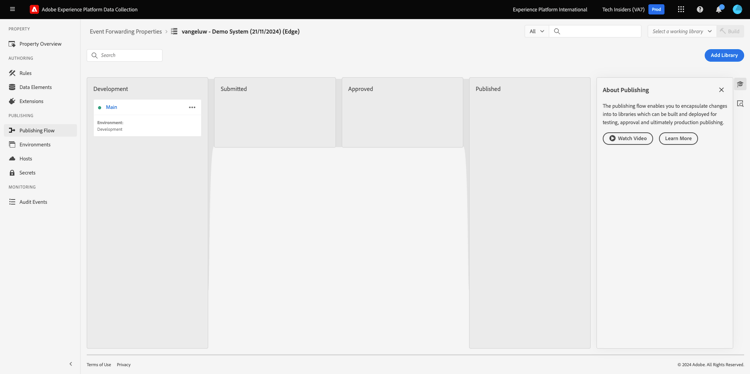Screen dimensions: 750x374
Task: Click the magnifier icon in top search
Action: tap(557, 31)
